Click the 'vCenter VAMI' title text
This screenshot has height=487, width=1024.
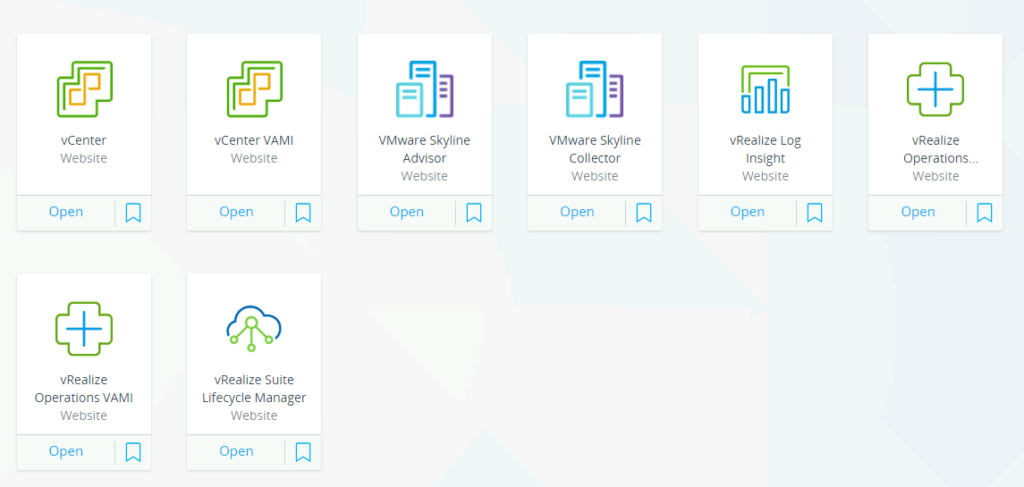pyautogui.click(x=254, y=140)
